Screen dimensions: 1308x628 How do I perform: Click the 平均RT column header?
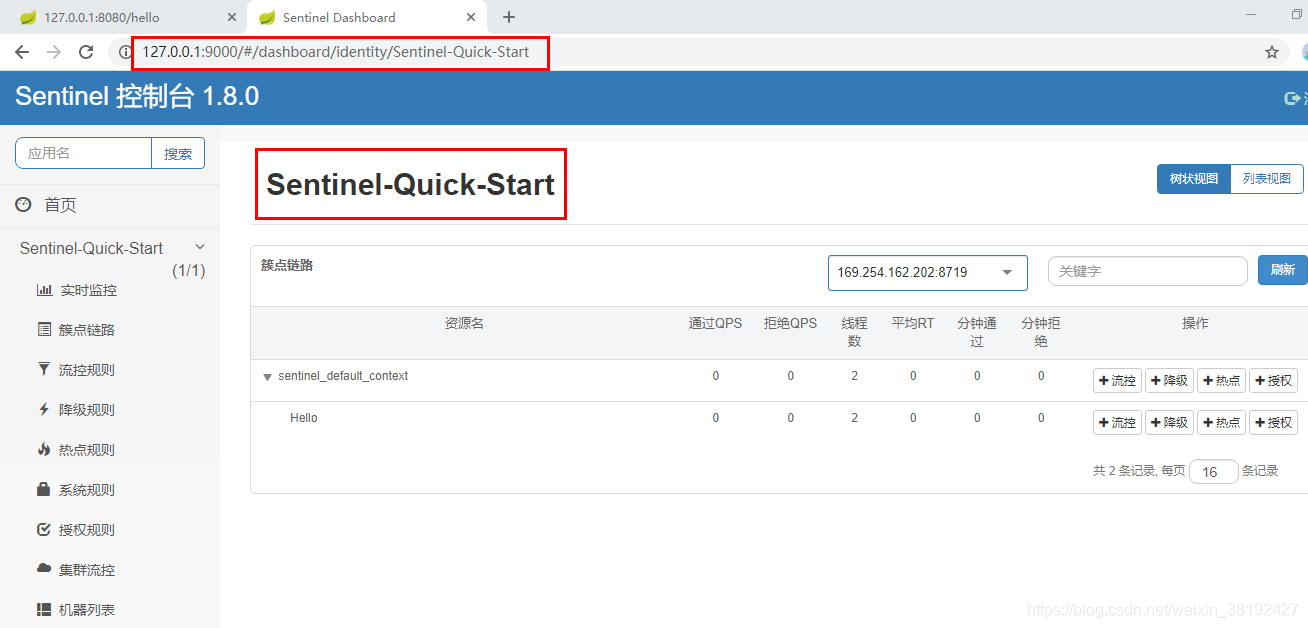click(913, 324)
